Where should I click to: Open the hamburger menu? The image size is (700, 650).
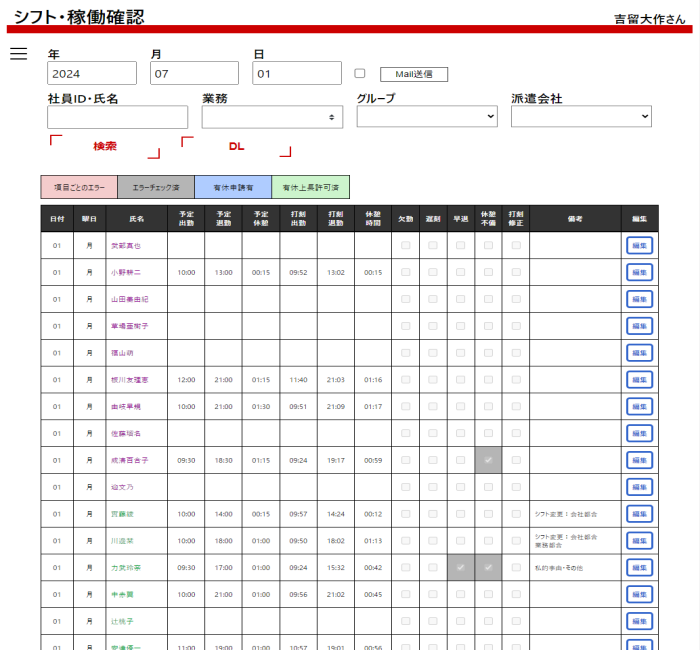tap(18, 54)
